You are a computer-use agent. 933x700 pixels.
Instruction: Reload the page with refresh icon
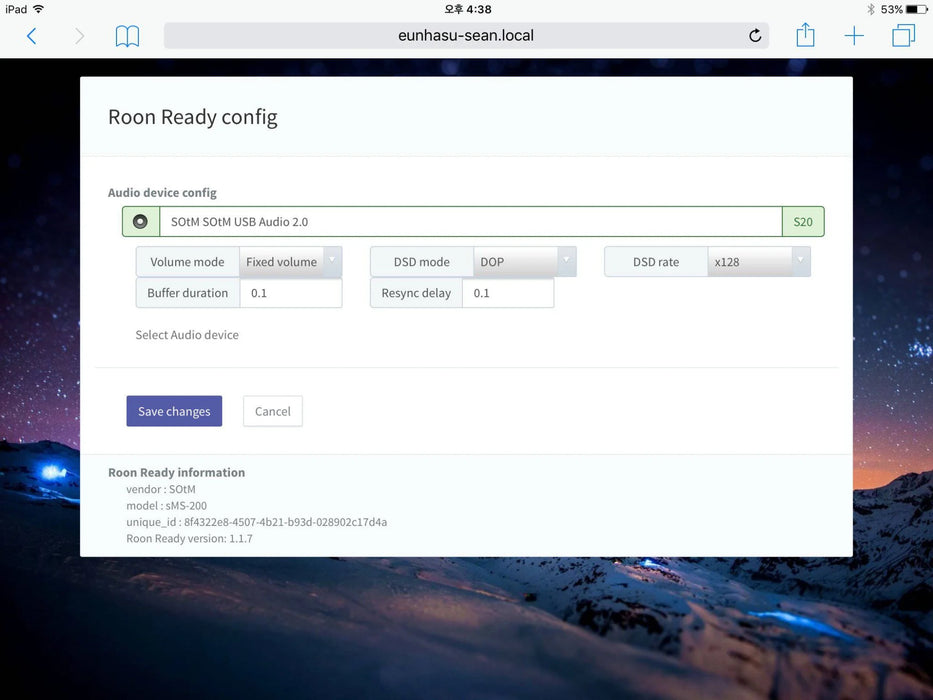pos(755,36)
